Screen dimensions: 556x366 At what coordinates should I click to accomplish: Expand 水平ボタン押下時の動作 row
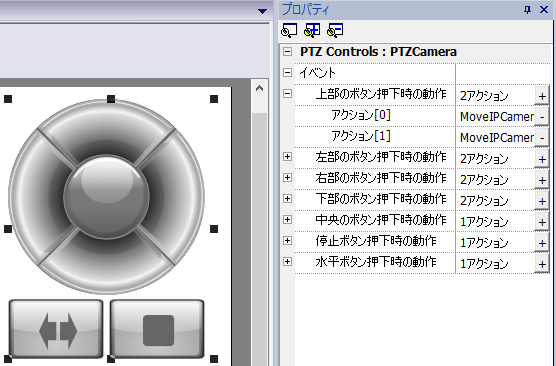[288, 261]
